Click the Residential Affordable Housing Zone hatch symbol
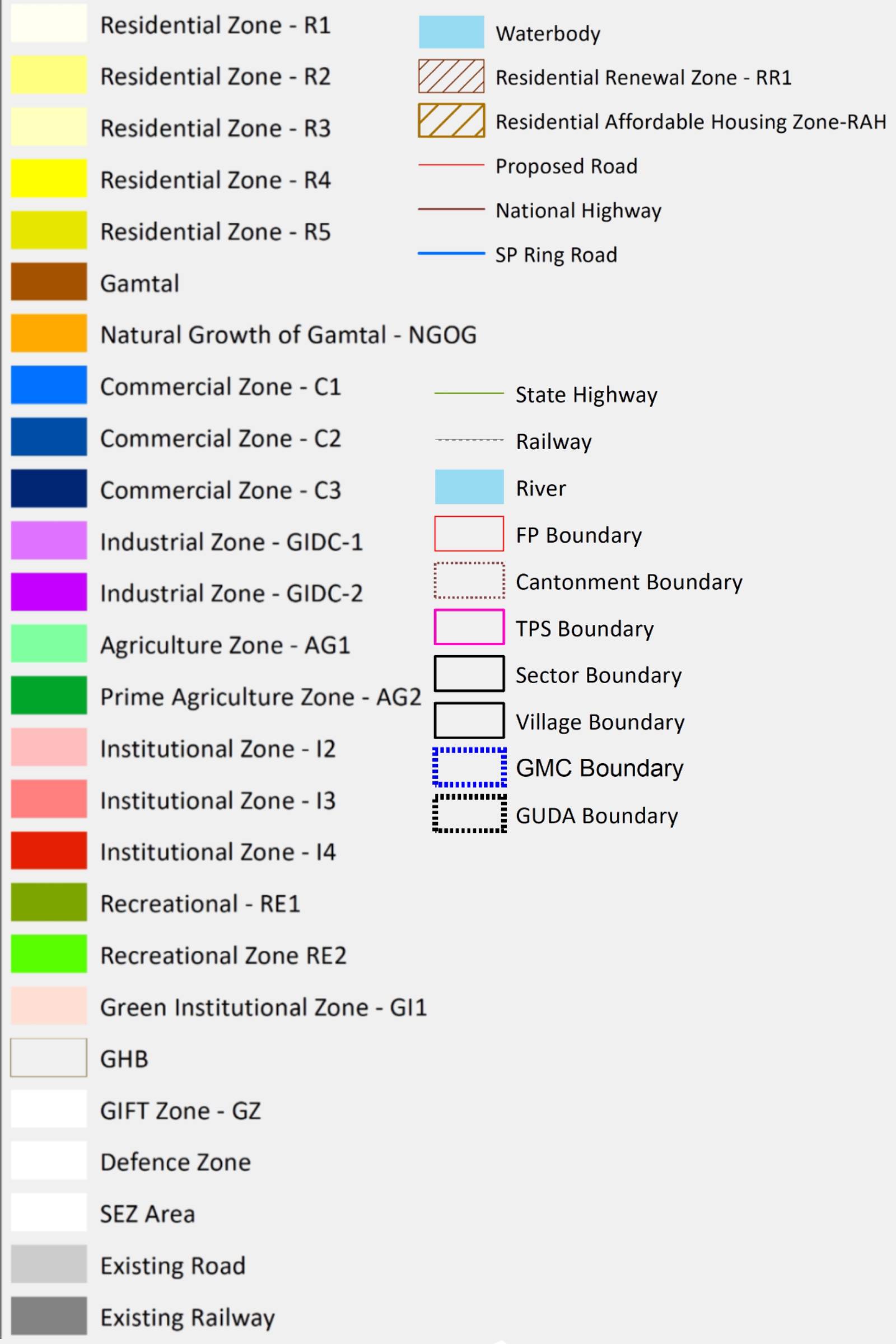Viewport: 896px width, 1344px height. (451, 120)
